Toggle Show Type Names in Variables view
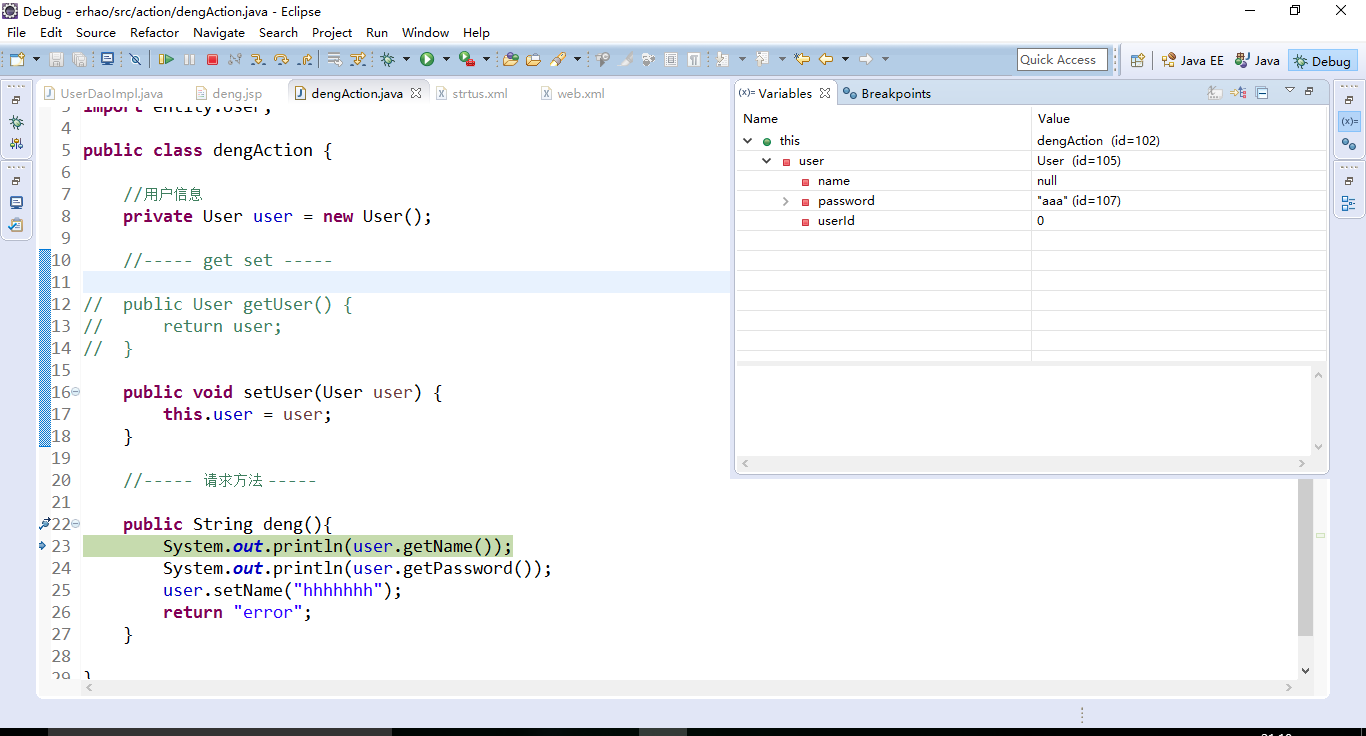This screenshot has width=1366, height=736. point(1214,93)
